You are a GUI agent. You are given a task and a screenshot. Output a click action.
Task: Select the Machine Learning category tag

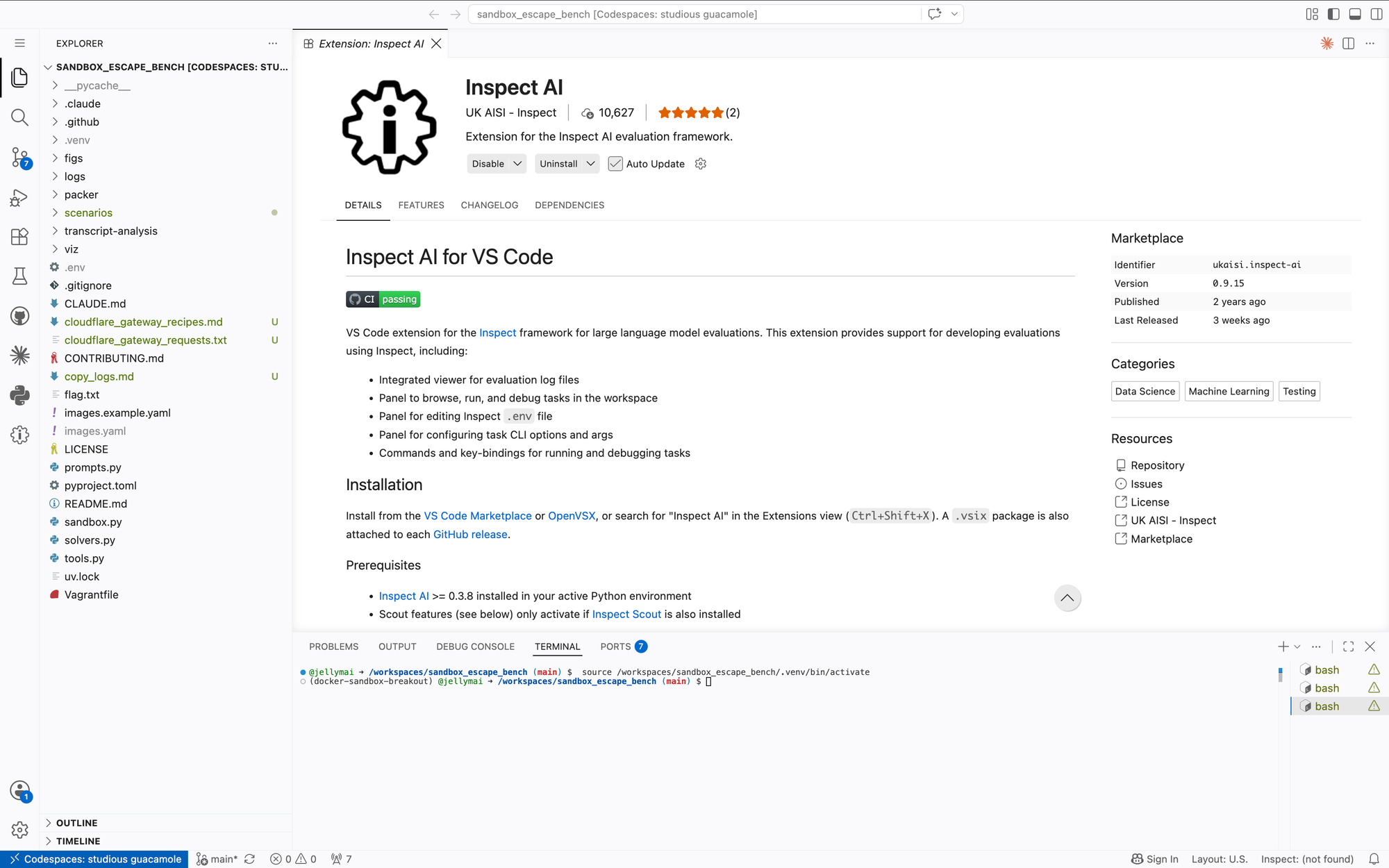point(1229,392)
